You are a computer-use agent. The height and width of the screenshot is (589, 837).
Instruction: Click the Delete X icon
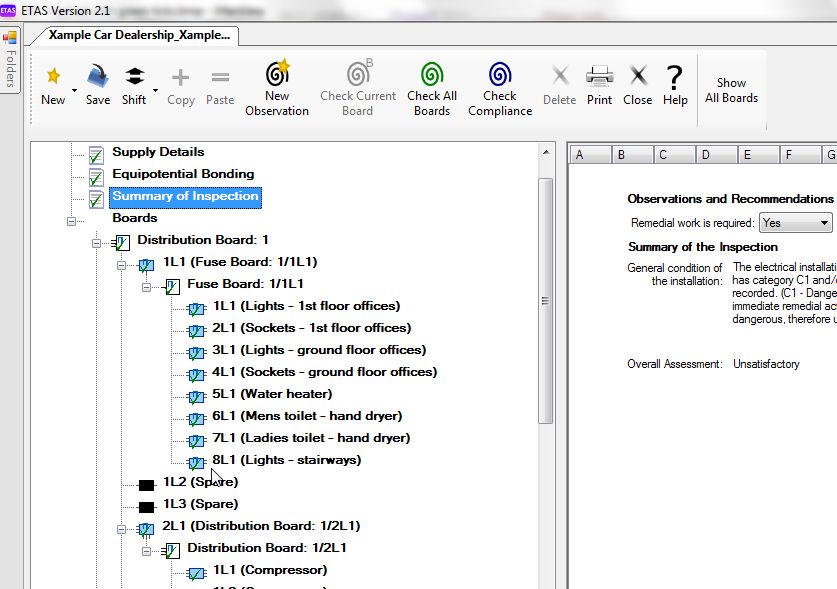(560, 75)
